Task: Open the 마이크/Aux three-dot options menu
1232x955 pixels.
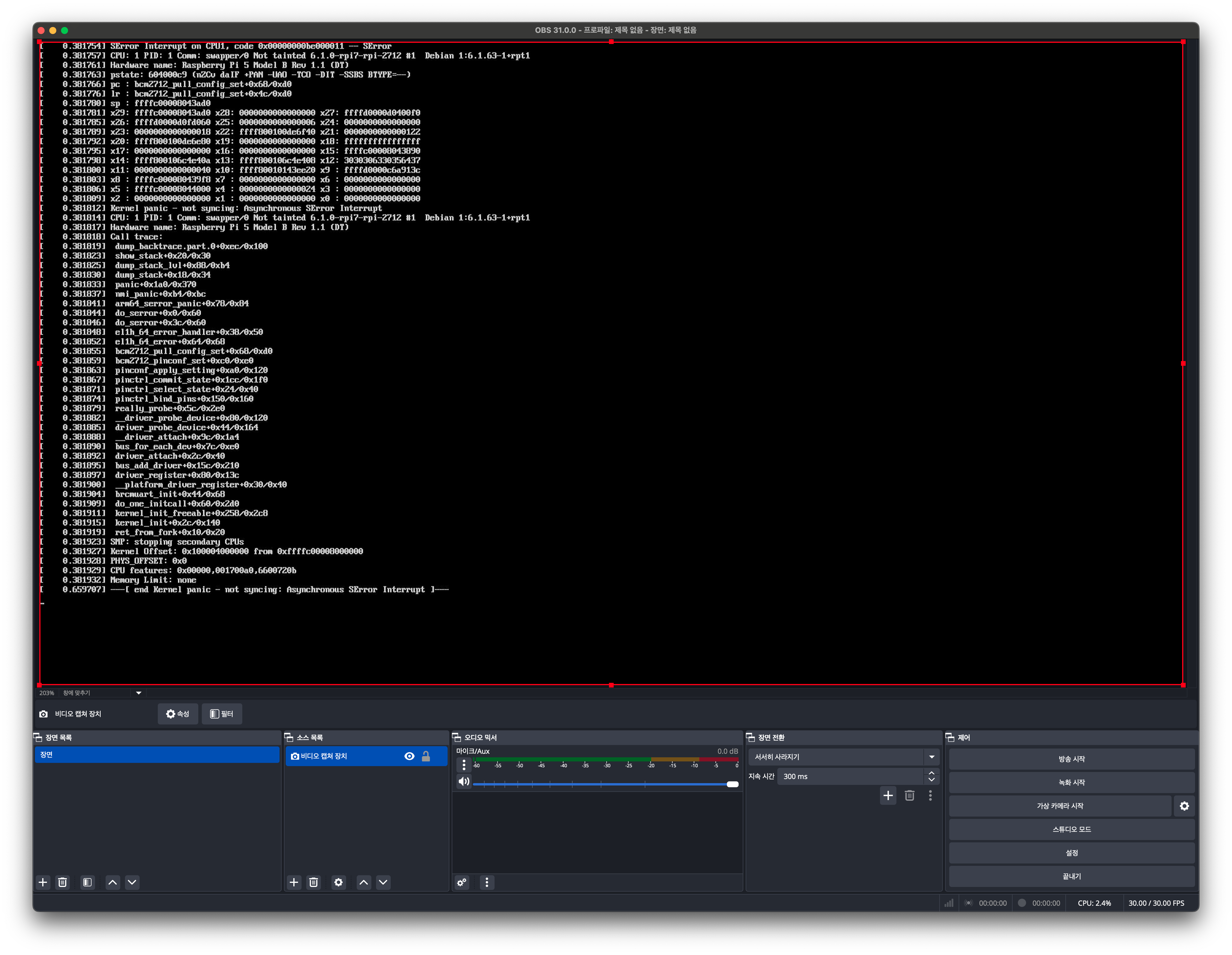Action: click(x=464, y=765)
